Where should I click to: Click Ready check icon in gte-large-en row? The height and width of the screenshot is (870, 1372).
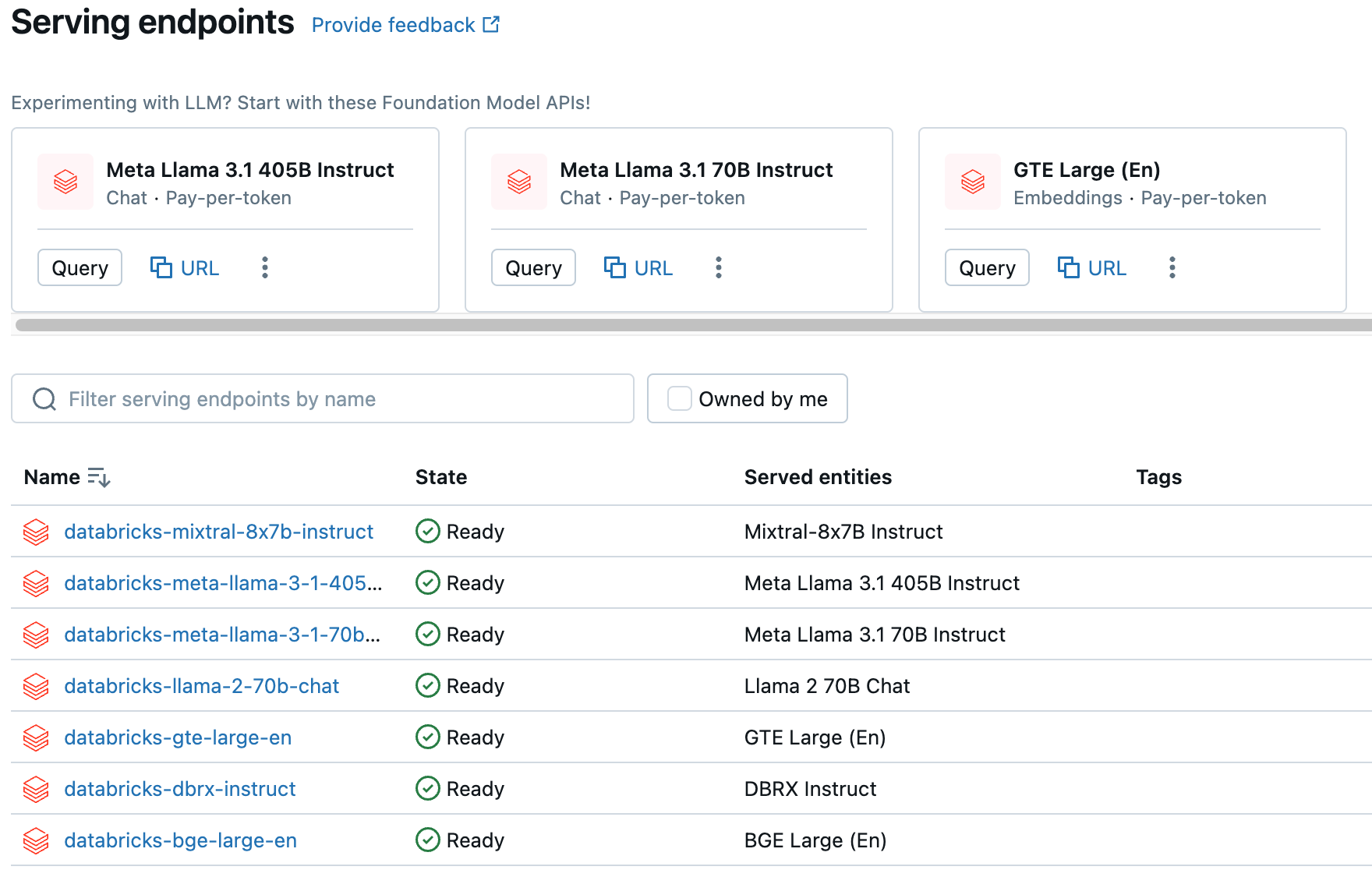(x=428, y=737)
